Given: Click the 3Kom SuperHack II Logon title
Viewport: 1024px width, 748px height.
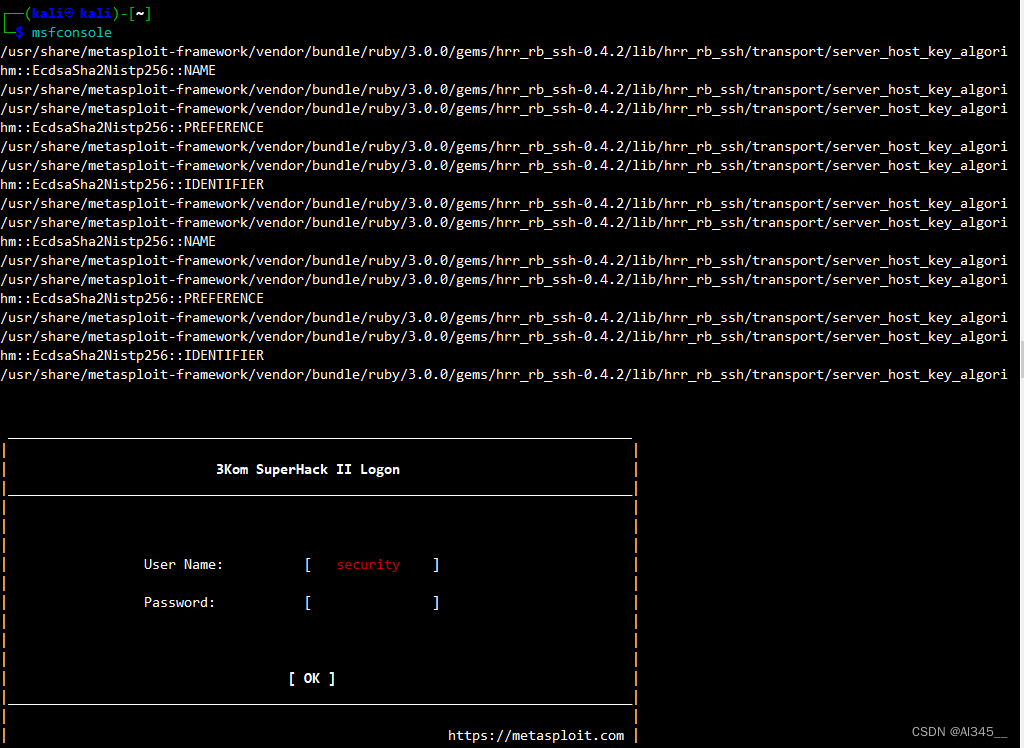Looking at the screenshot, I should pyautogui.click(x=308, y=470).
